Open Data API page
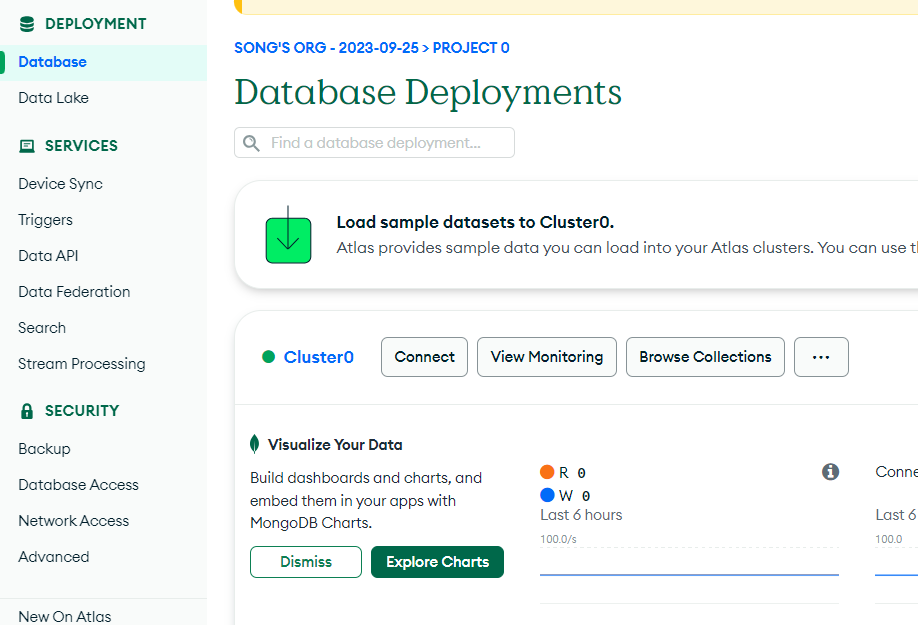The image size is (918, 625). pyautogui.click(x=48, y=256)
